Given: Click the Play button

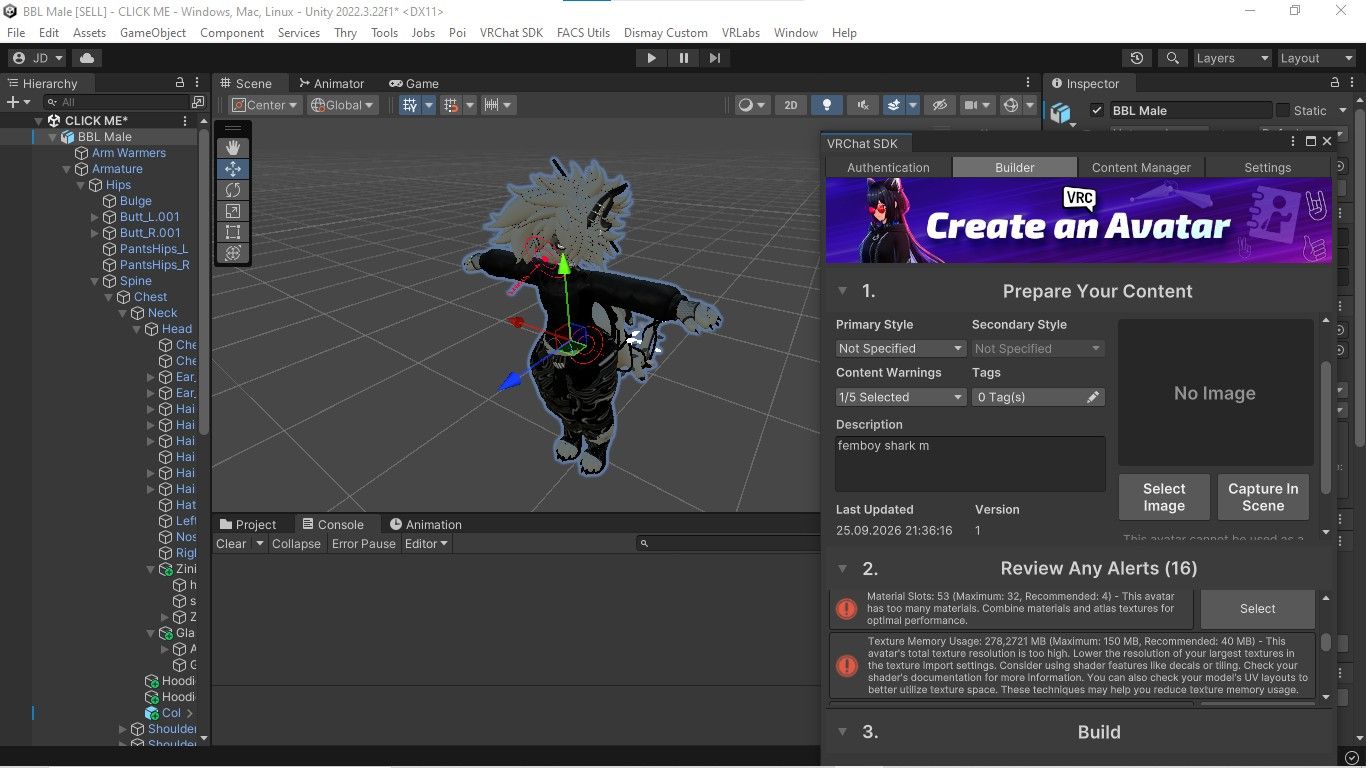Looking at the screenshot, I should pos(651,58).
